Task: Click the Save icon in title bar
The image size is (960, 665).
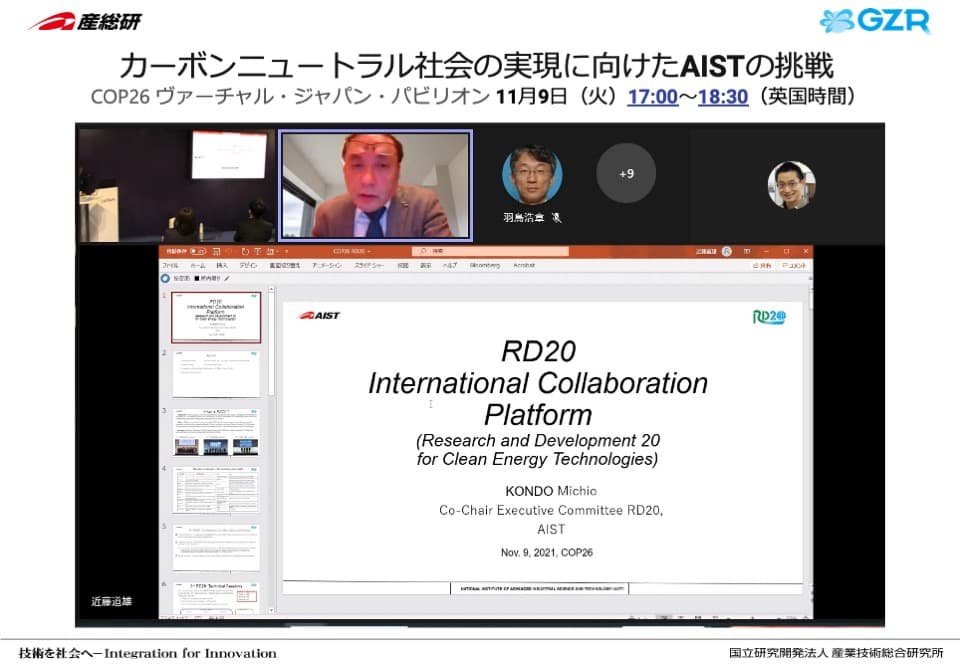Action: point(217,252)
